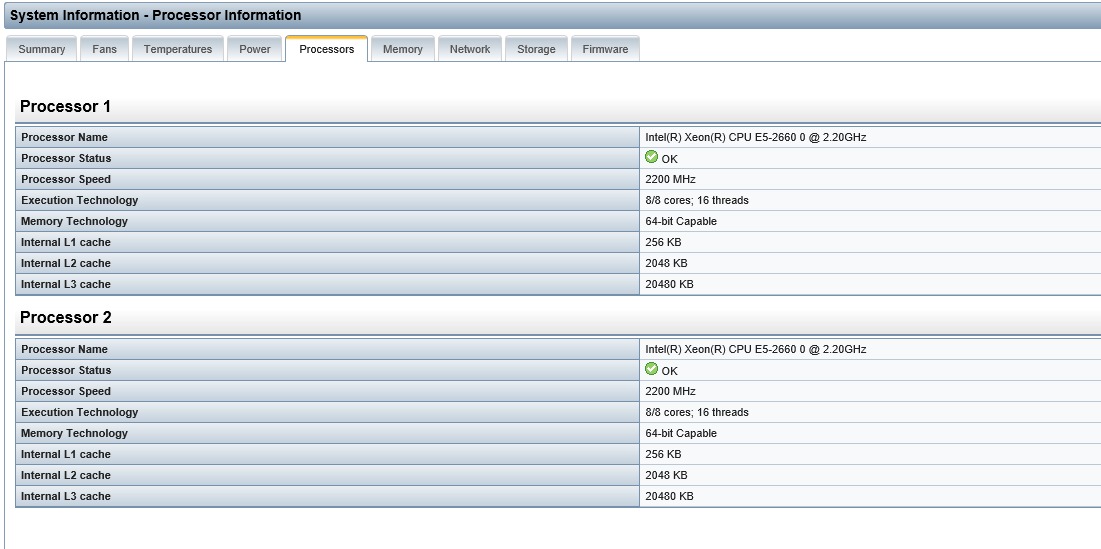Click Processor 2 Internal L3 cache value
This screenshot has width=1101, height=549.
pyautogui.click(x=669, y=496)
